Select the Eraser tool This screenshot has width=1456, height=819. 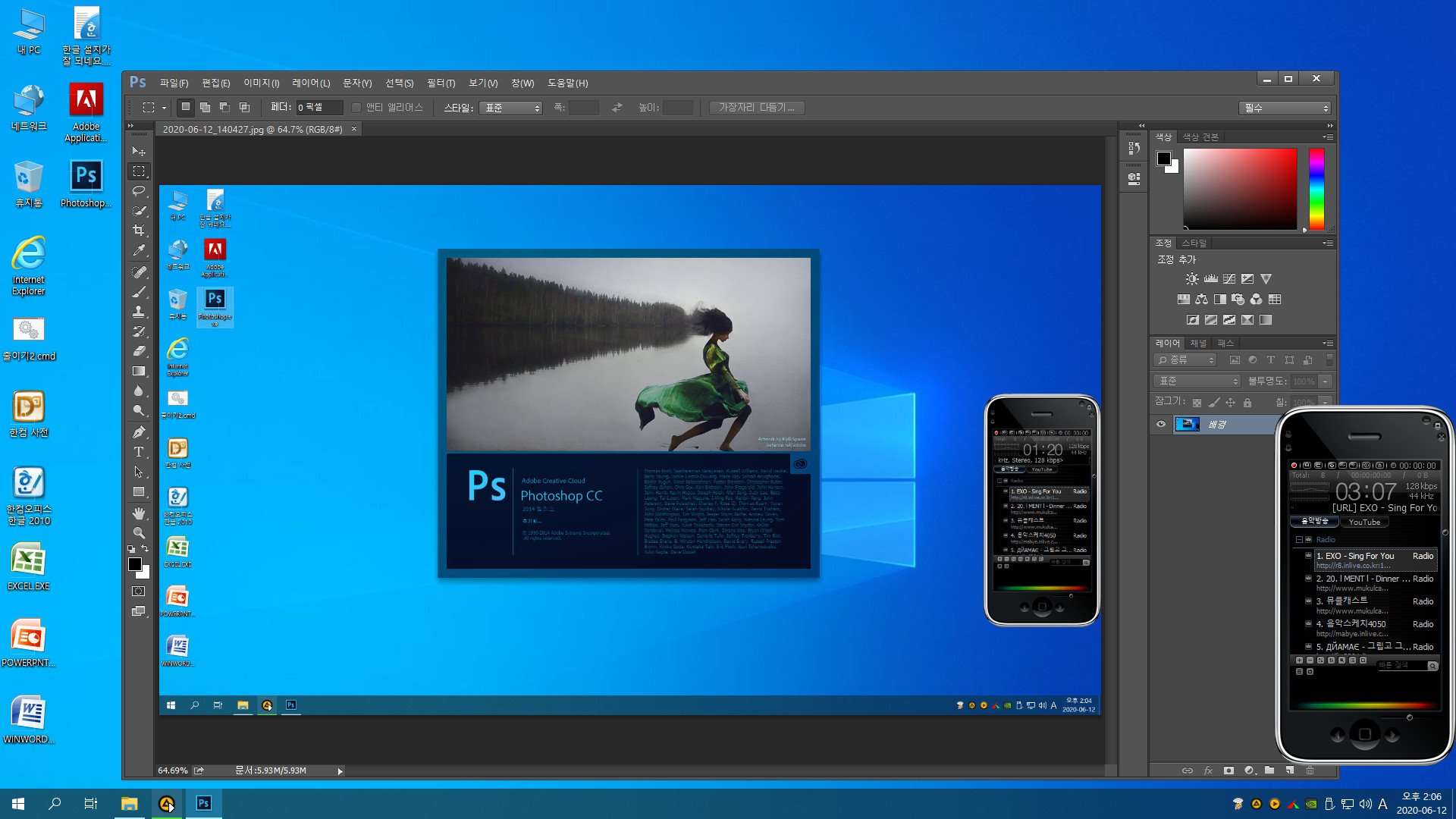(x=139, y=351)
